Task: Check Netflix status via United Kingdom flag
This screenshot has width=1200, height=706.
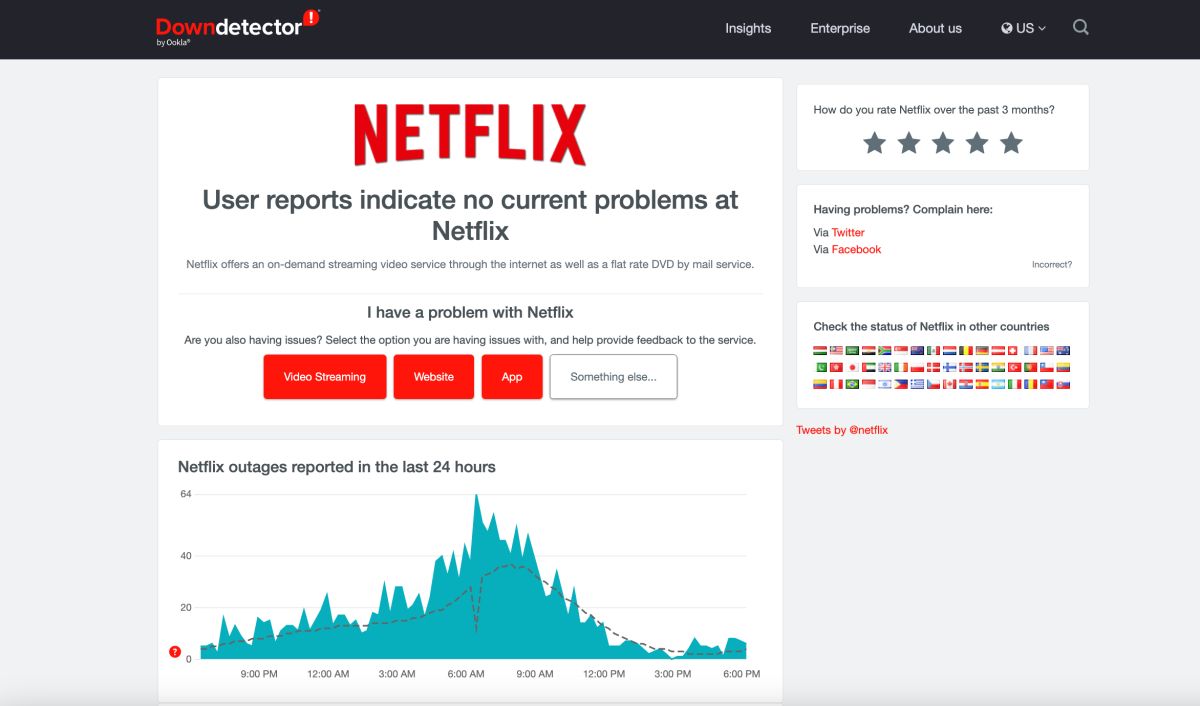Action: click(885, 367)
